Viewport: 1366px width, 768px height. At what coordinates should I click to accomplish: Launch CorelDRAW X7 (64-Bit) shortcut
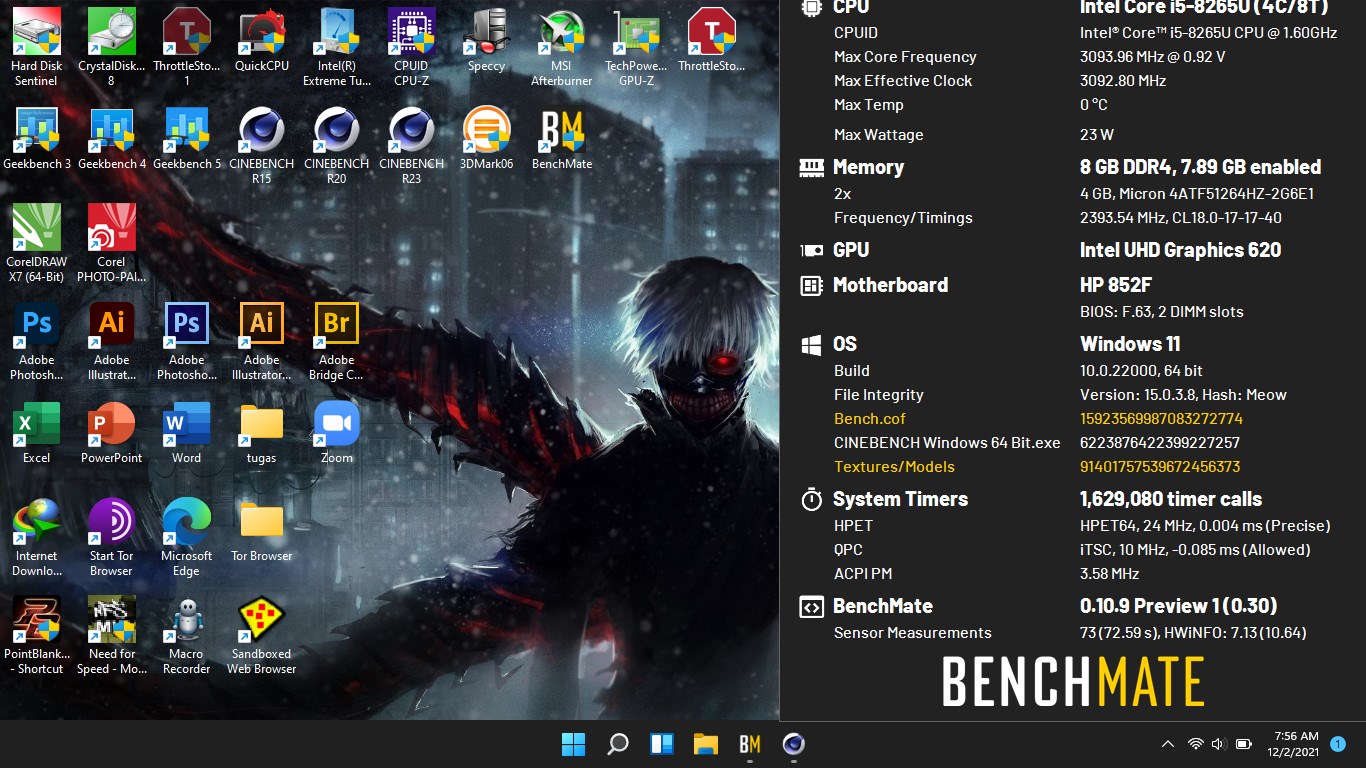coord(37,243)
